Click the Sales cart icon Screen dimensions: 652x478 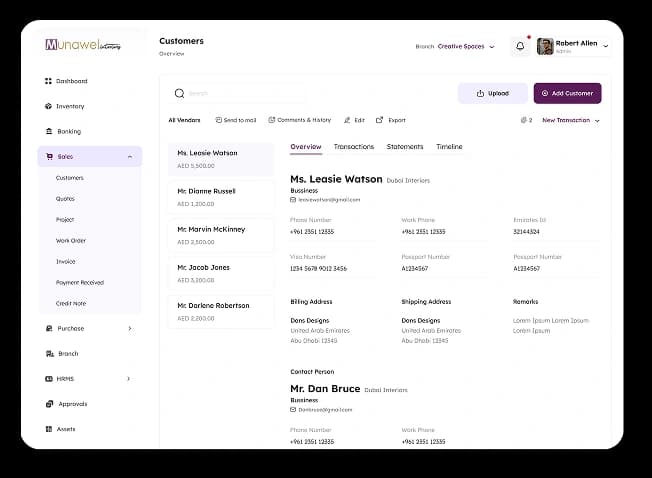pyautogui.click(x=49, y=156)
